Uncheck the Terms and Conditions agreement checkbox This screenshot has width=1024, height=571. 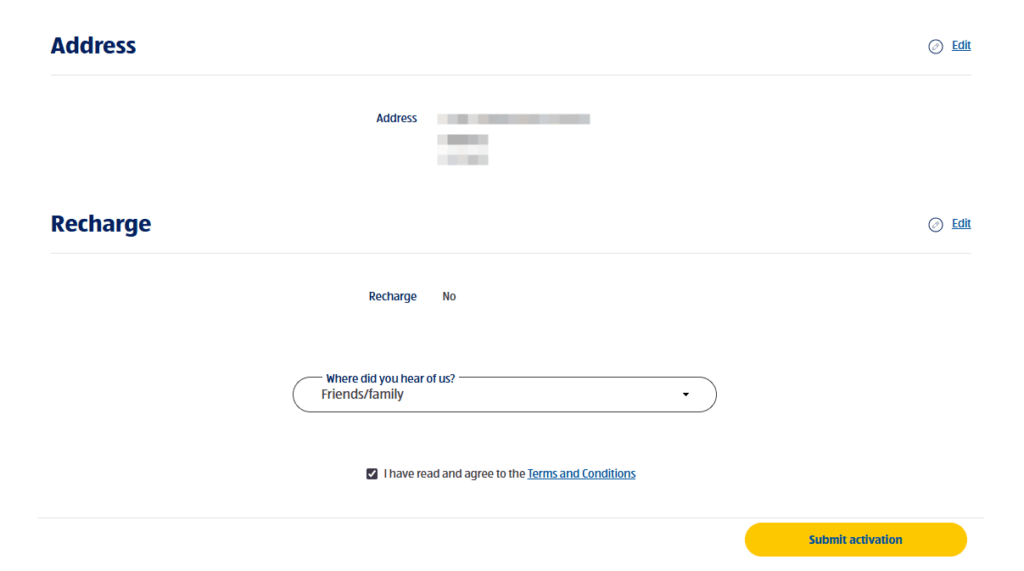click(372, 474)
